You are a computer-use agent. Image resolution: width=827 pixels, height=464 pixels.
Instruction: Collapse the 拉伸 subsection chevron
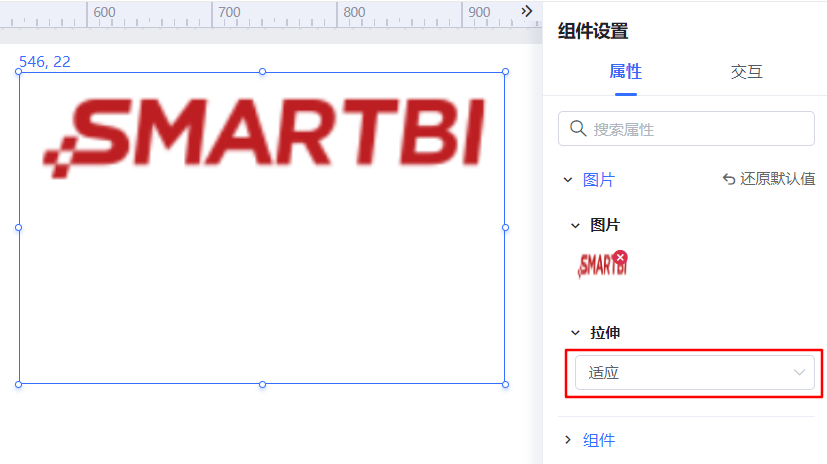coord(575,333)
